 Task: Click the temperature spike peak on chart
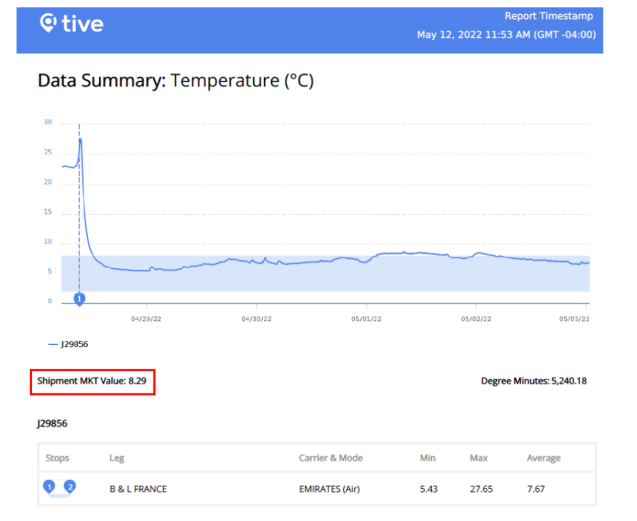pyautogui.click(x=80, y=140)
